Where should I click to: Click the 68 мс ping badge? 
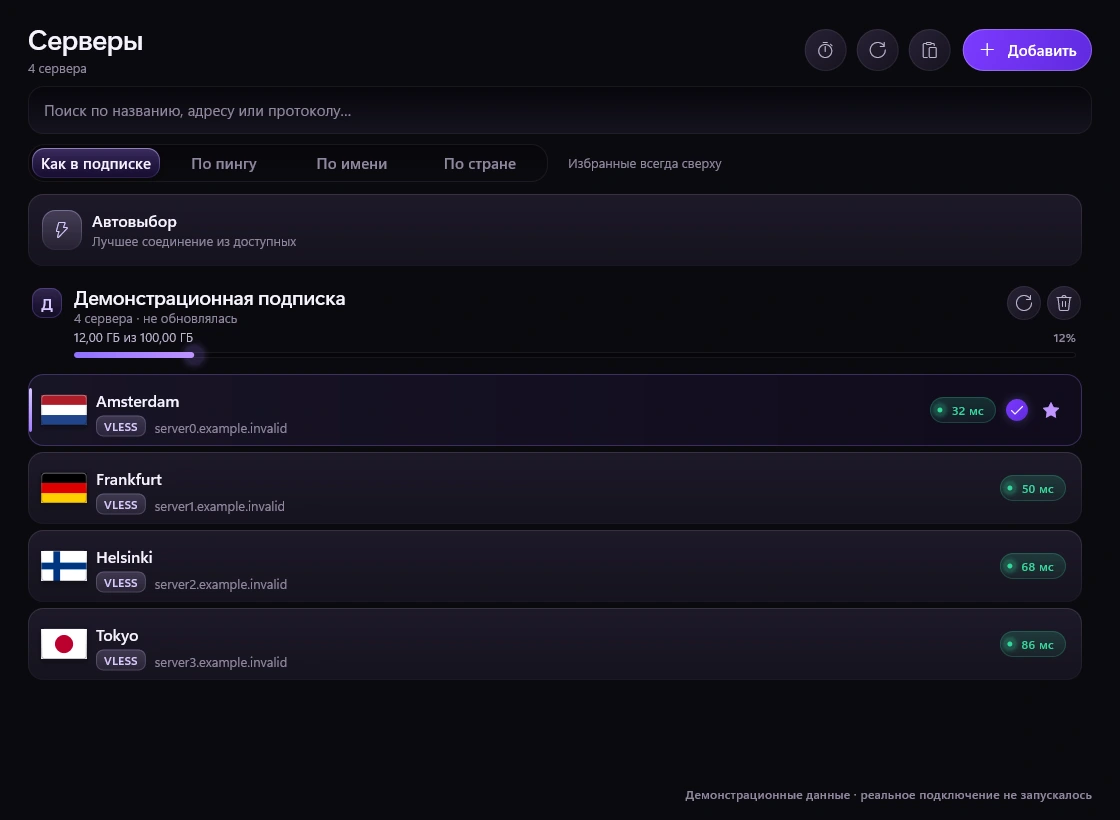pyautogui.click(x=1032, y=566)
